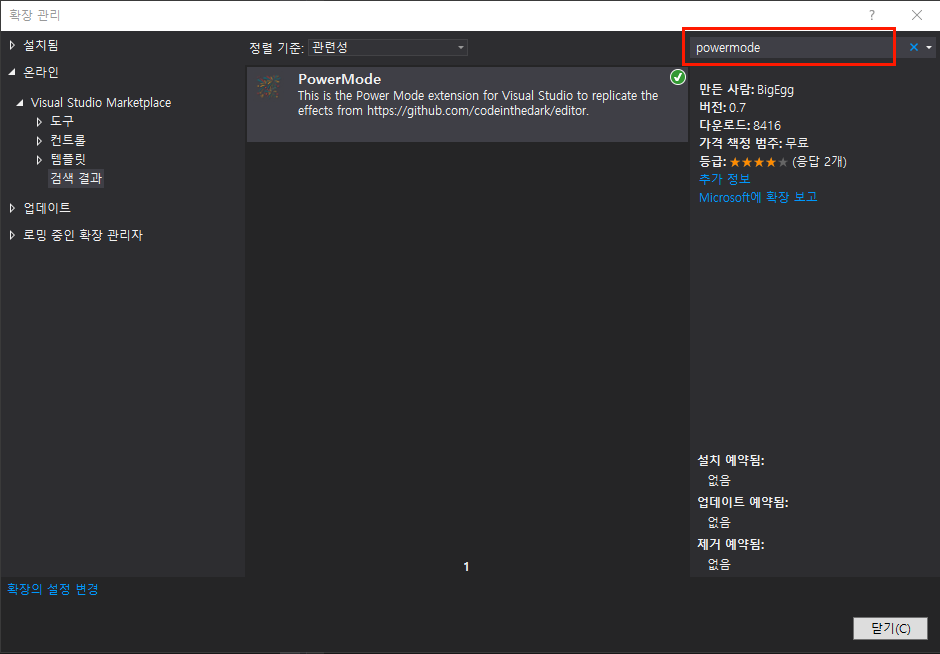The height and width of the screenshot is (654, 940).
Task: Select the 업데이트 label
Action: click(x=47, y=207)
